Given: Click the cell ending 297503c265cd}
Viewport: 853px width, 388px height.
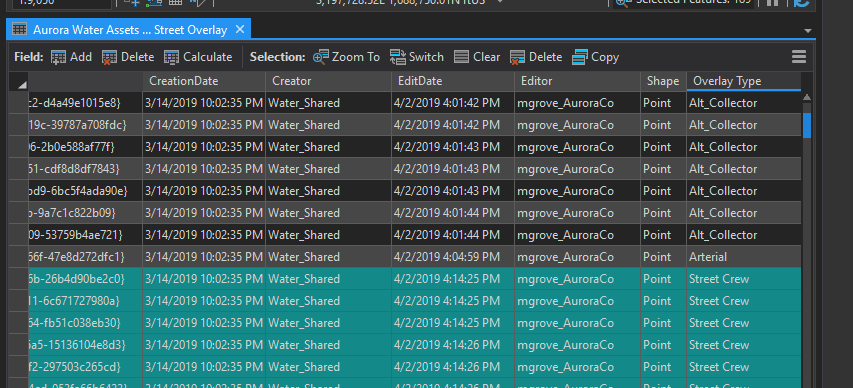Looking at the screenshot, I should (85, 366).
